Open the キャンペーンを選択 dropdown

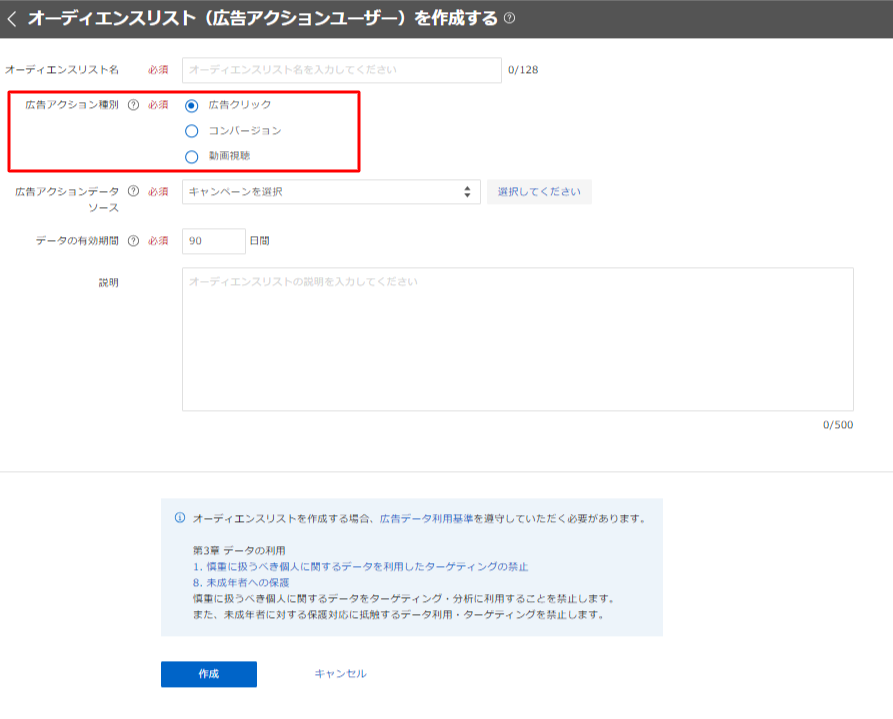click(331, 192)
